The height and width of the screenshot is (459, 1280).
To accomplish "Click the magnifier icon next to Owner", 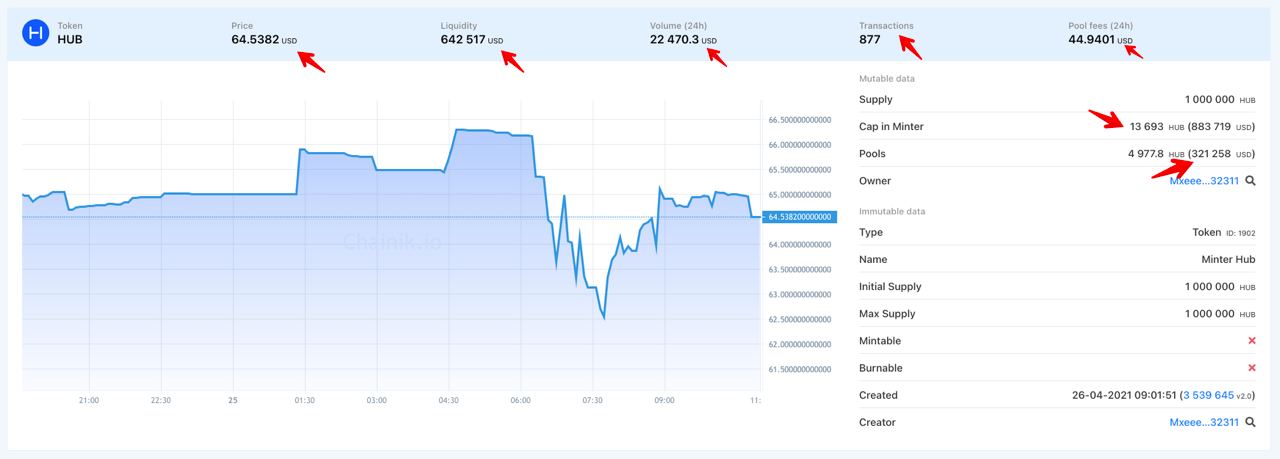I will [1250, 181].
